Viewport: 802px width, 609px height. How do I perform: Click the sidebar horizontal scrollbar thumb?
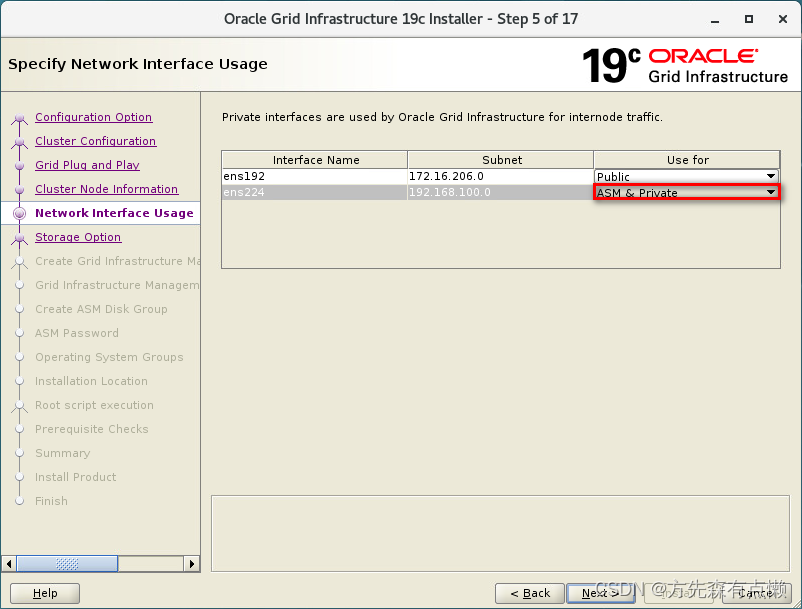tap(67, 564)
